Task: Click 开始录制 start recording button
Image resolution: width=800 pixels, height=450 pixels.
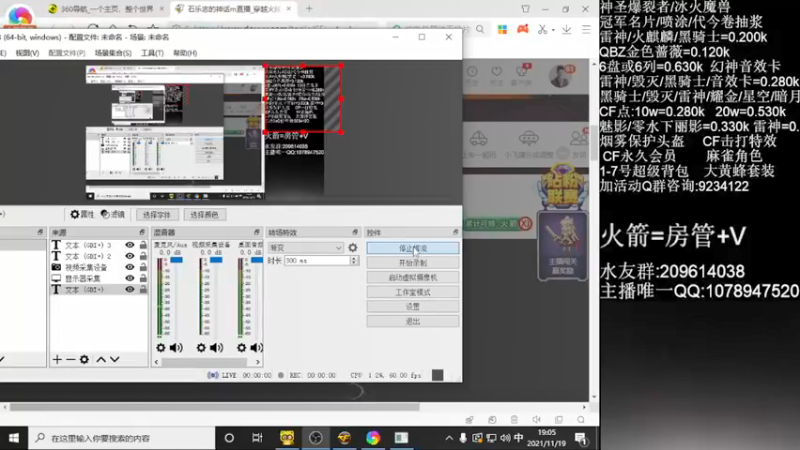Action: point(413,263)
